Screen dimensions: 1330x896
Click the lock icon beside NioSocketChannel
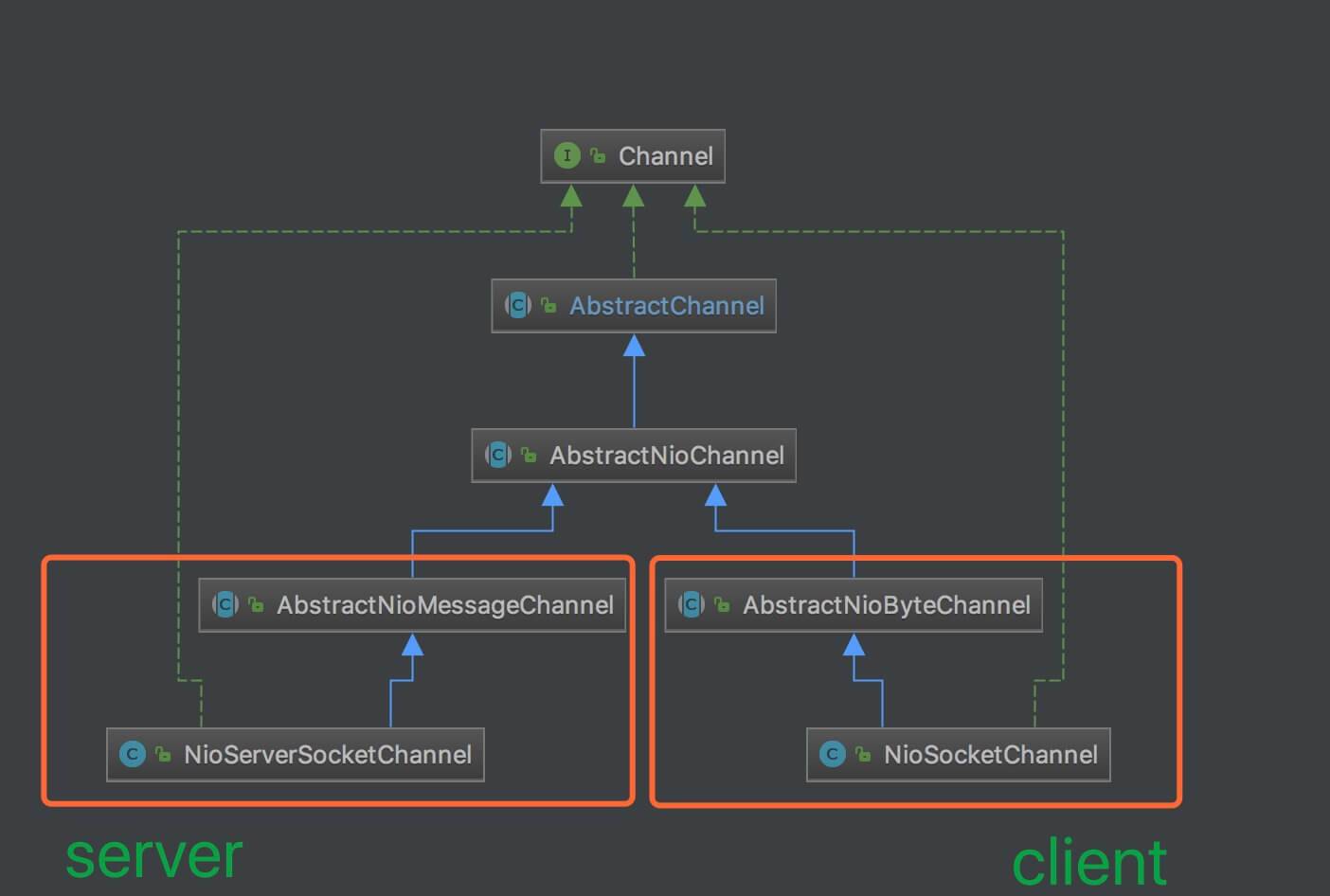pyautogui.click(x=863, y=754)
